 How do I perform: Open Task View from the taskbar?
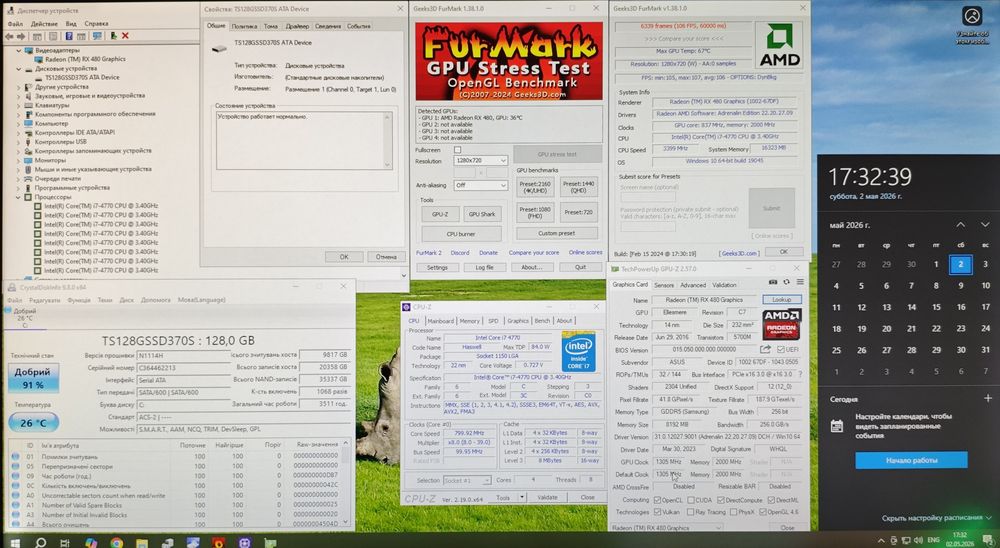click(65, 543)
